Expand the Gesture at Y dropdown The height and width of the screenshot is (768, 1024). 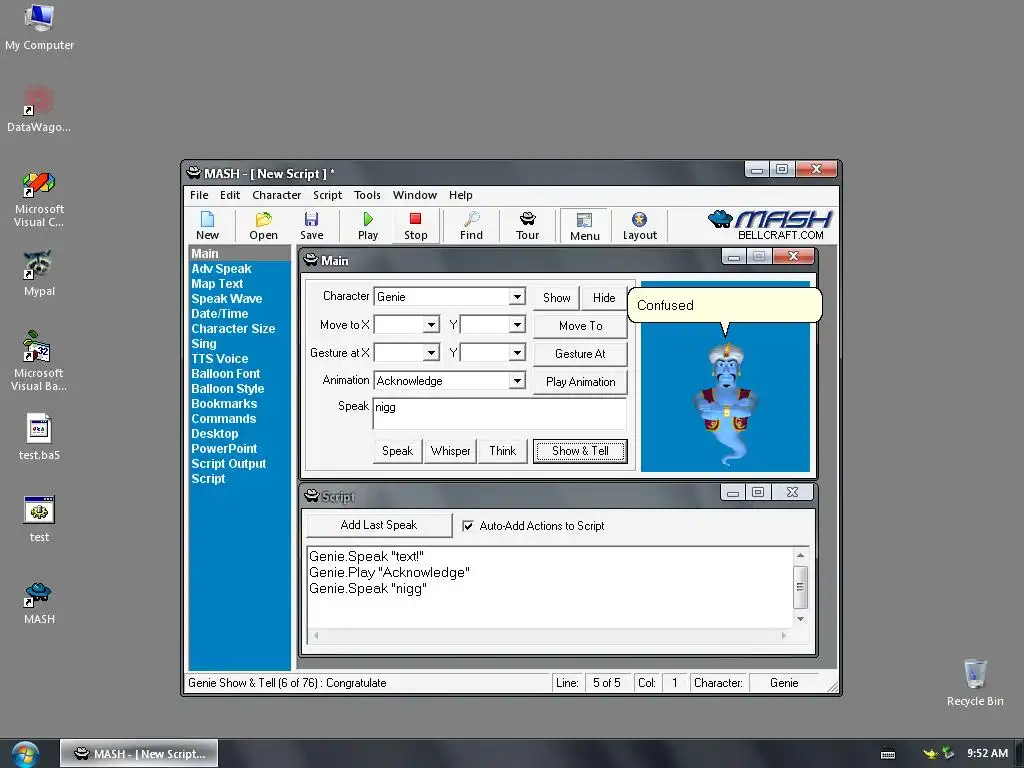point(517,353)
